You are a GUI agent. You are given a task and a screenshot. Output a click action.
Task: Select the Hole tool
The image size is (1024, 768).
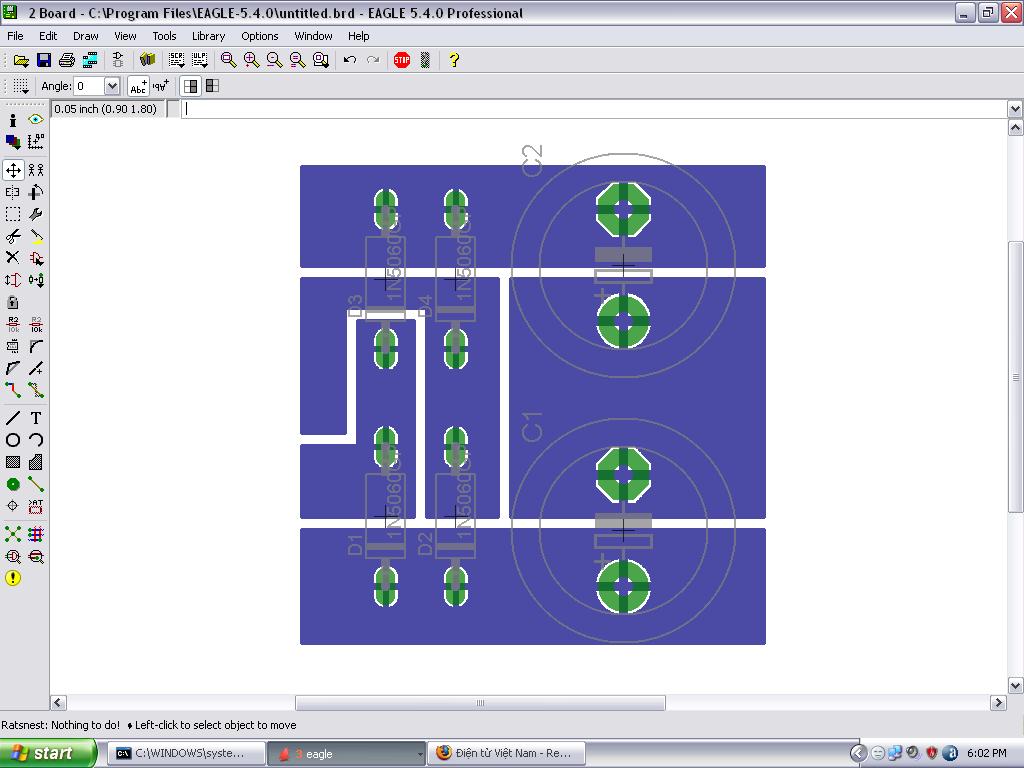coord(12,506)
